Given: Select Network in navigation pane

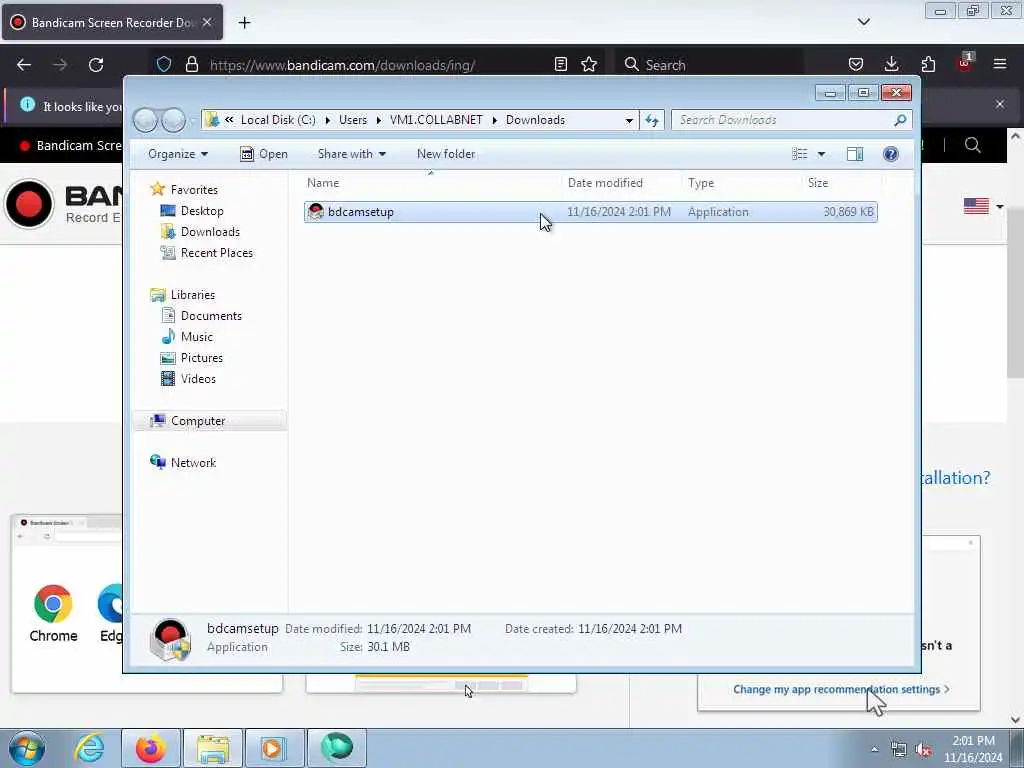Looking at the screenshot, I should coord(193,462).
